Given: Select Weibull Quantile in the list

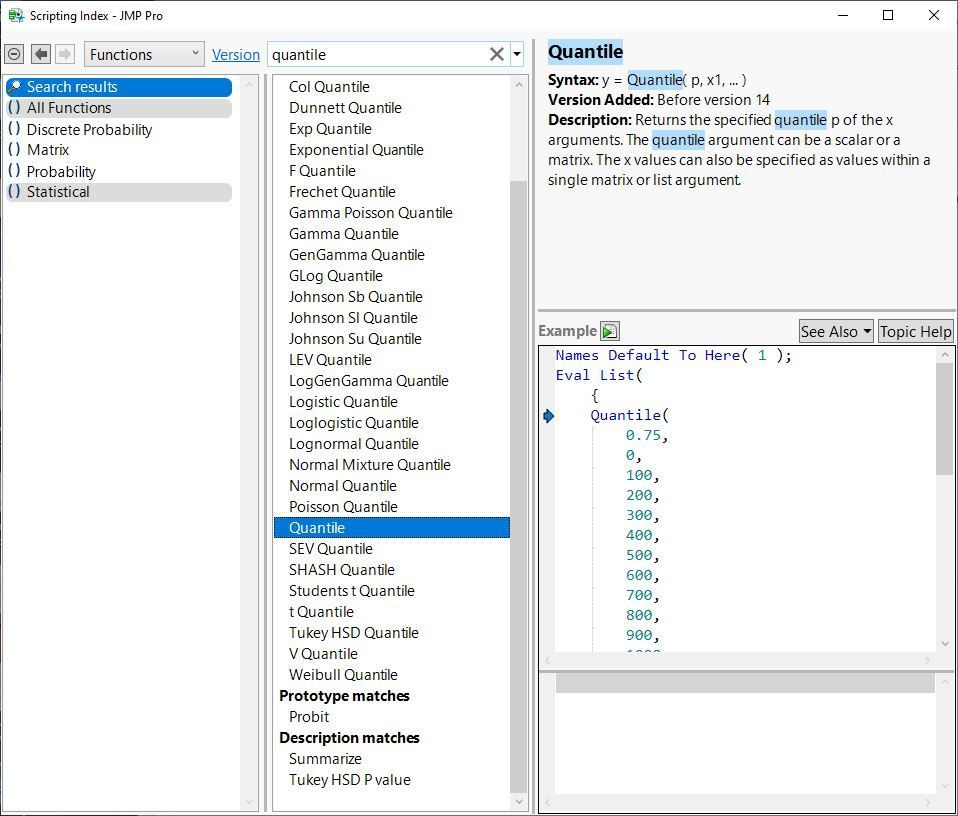Looking at the screenshot, I should (343, 675).
